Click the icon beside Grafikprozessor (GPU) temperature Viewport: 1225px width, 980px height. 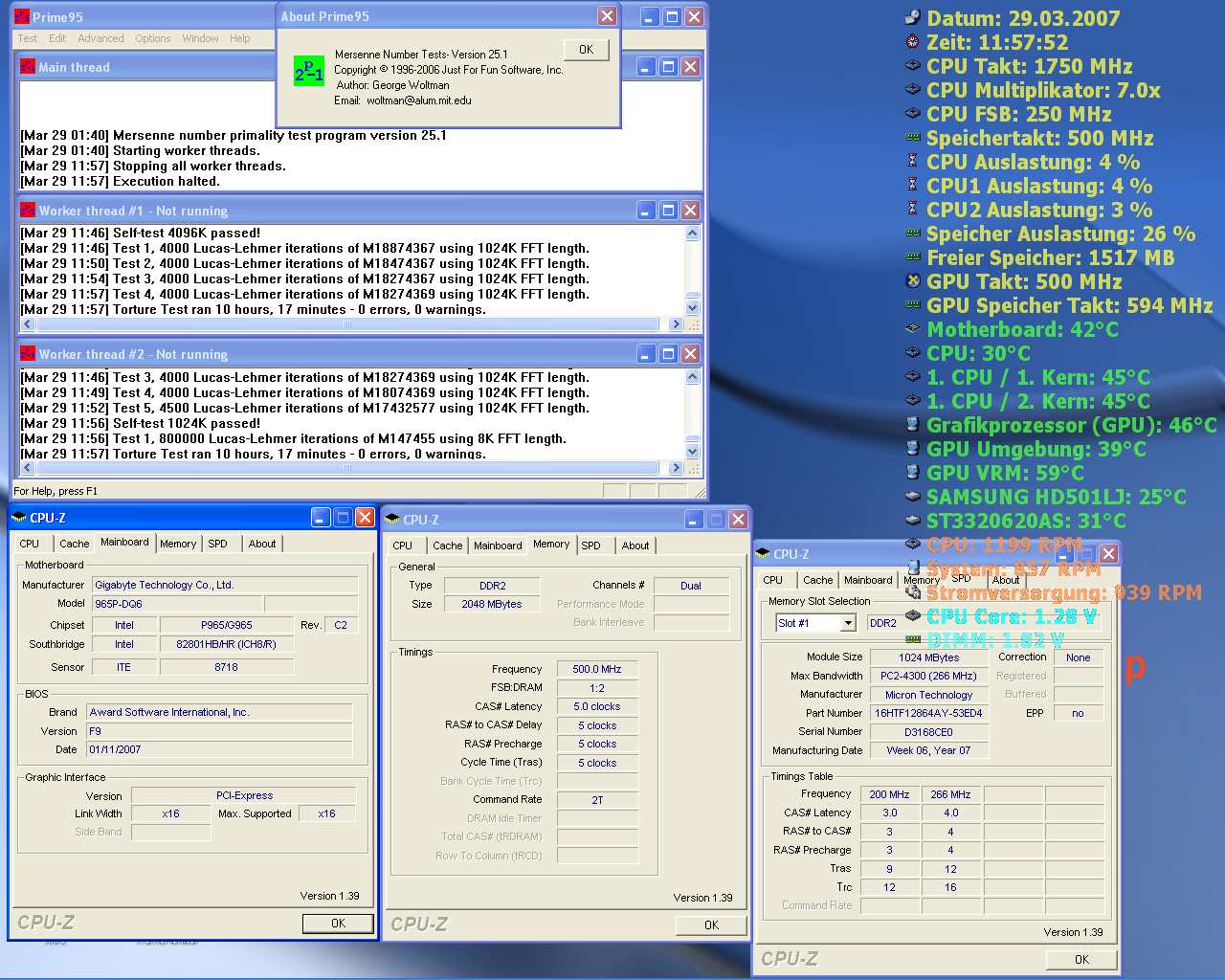pyautogui.click(x=912, y=424)
